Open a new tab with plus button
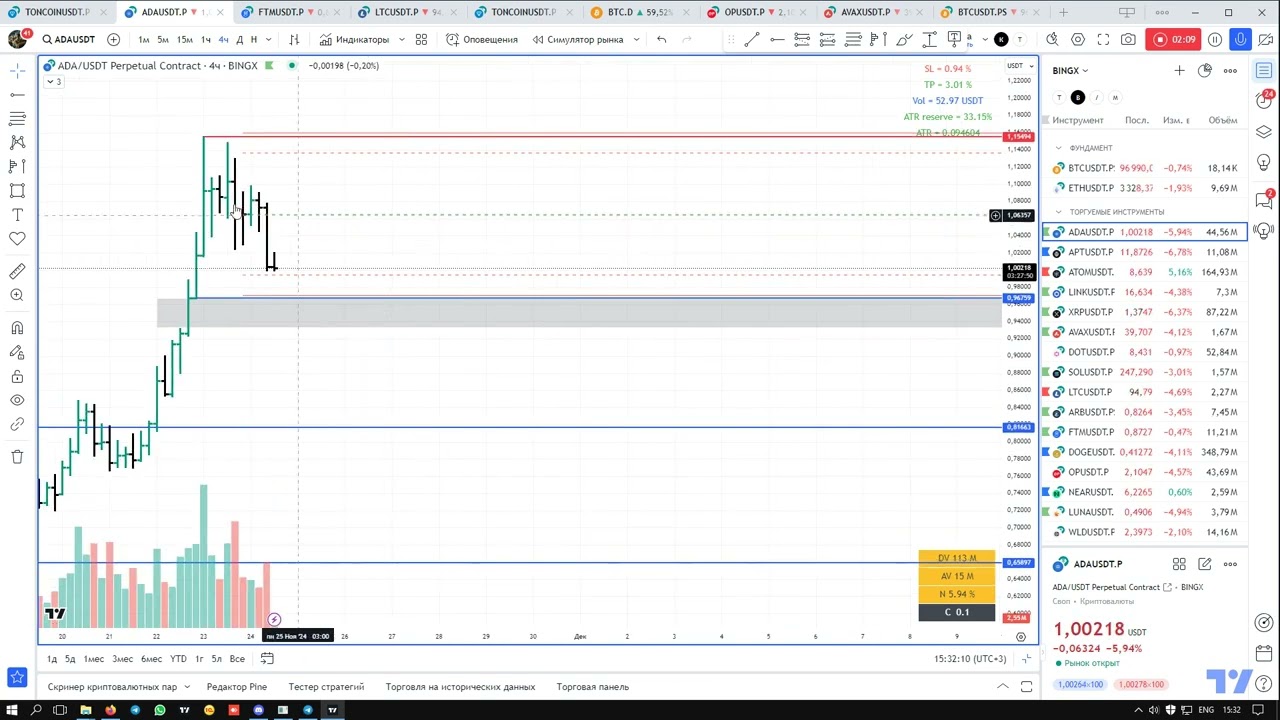The height and width of the screenshot is (720, 1280). pos(1063,12)
